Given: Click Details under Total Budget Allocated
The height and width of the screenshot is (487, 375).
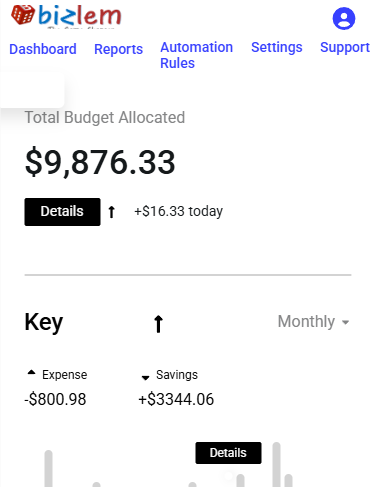Looking at the screenshot, I should 62,212.
